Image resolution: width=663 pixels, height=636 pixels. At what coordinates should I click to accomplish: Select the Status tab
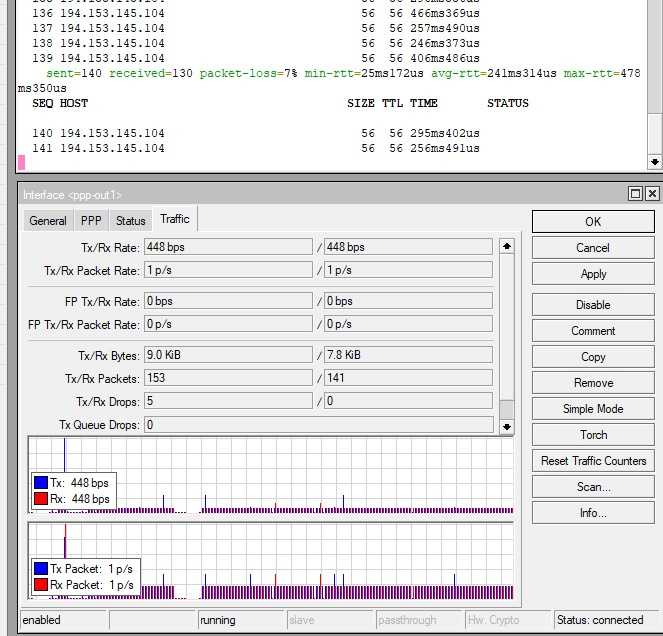click(130, 221)
